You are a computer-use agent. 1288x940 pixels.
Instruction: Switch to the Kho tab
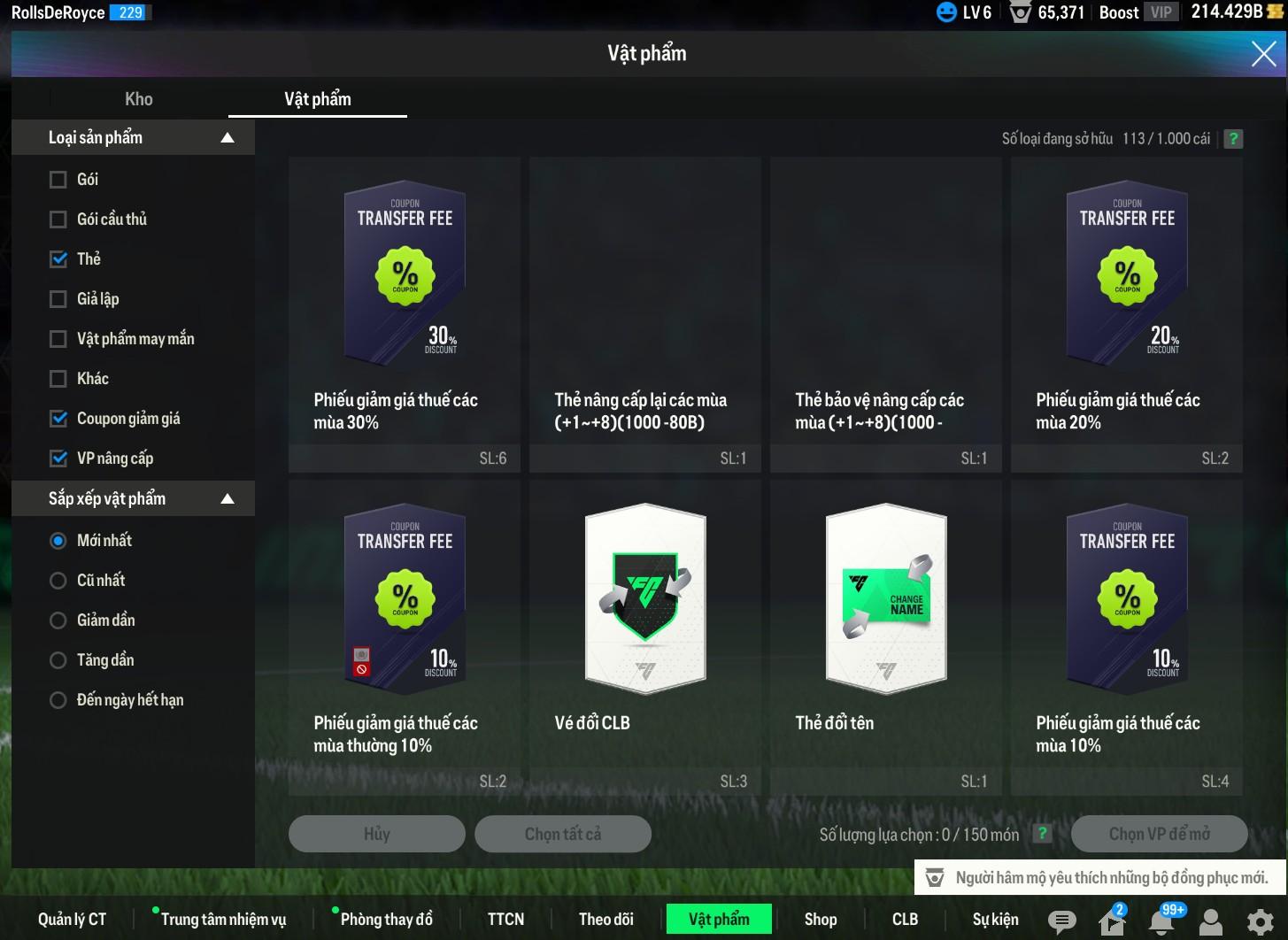(x=139, y=99)
